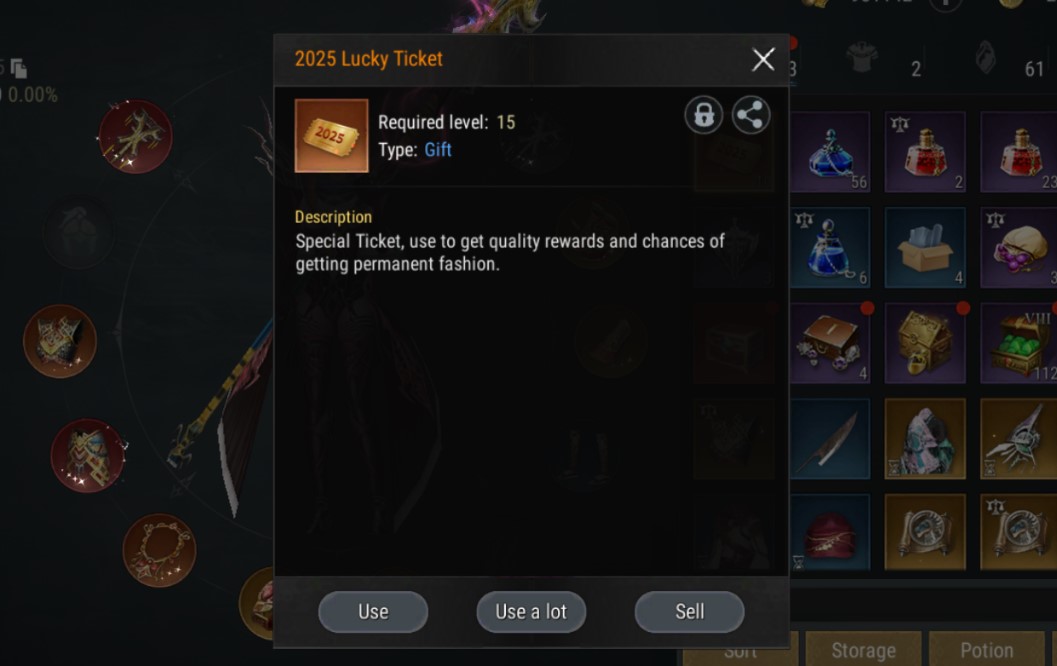This screenshot has height=666, width=1057.
Task: Use the 2025 Lucky Ticket
Action: click(373, 611)
